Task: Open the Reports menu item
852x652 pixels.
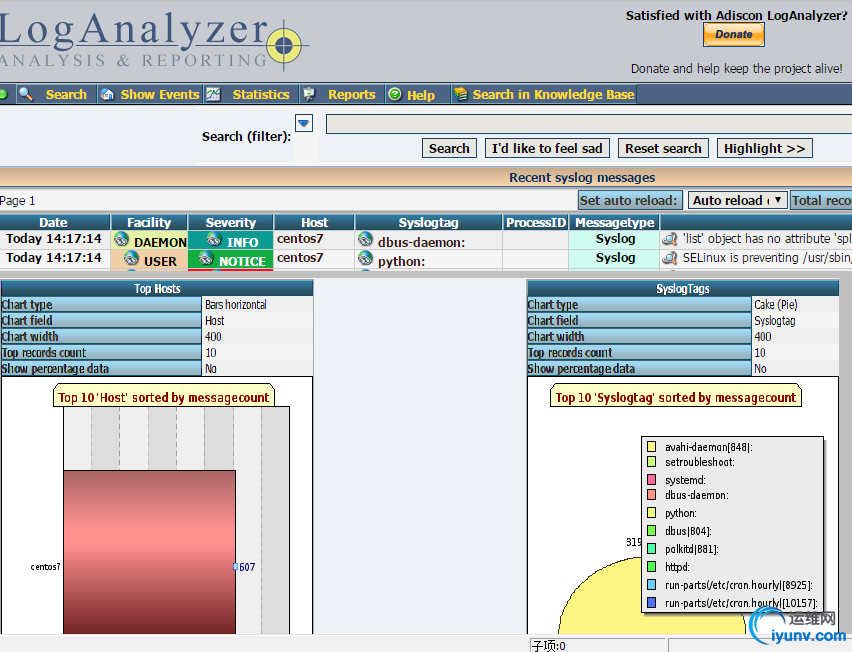Action: click(x=352, y=95)
